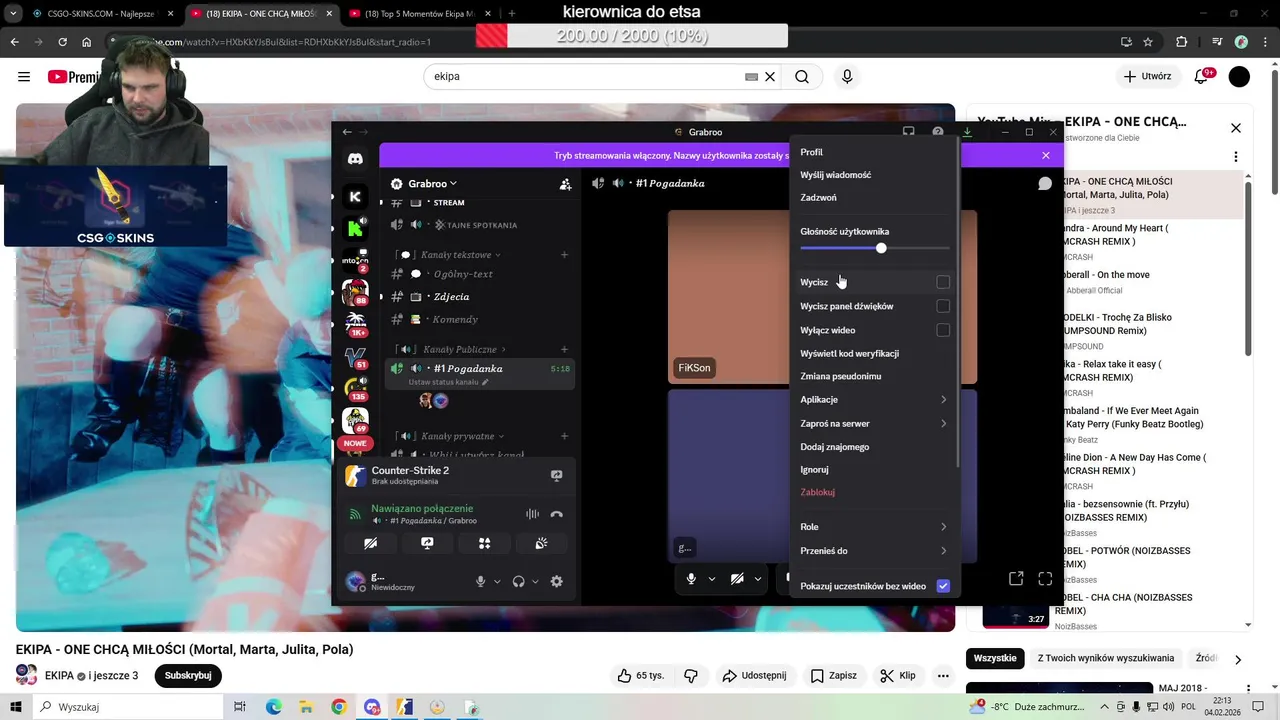1280x720 pixels.
Task: Expand Aplikacje submenu
Action: pyautogui.click(x=874, y=399)
